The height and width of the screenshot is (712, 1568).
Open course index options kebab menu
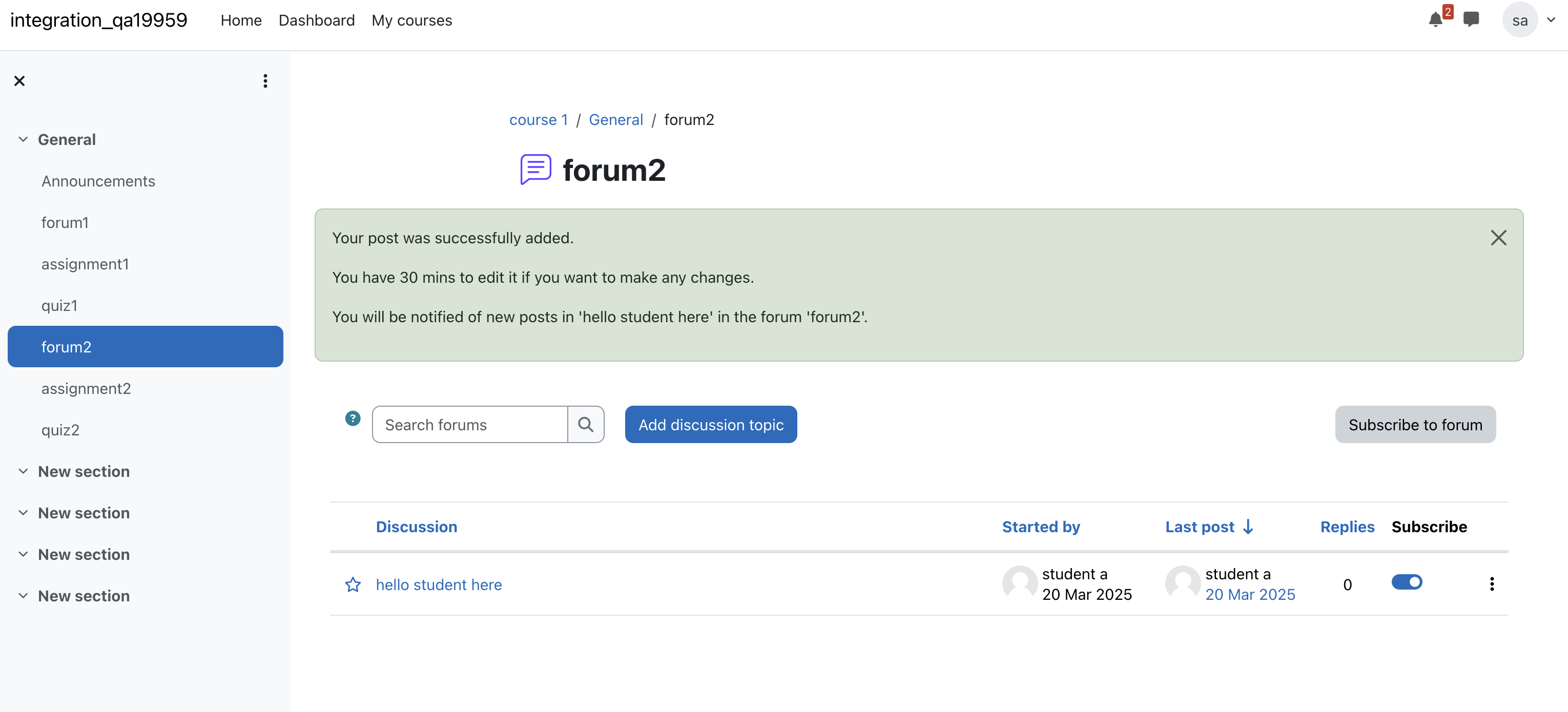tap(265, 81)
